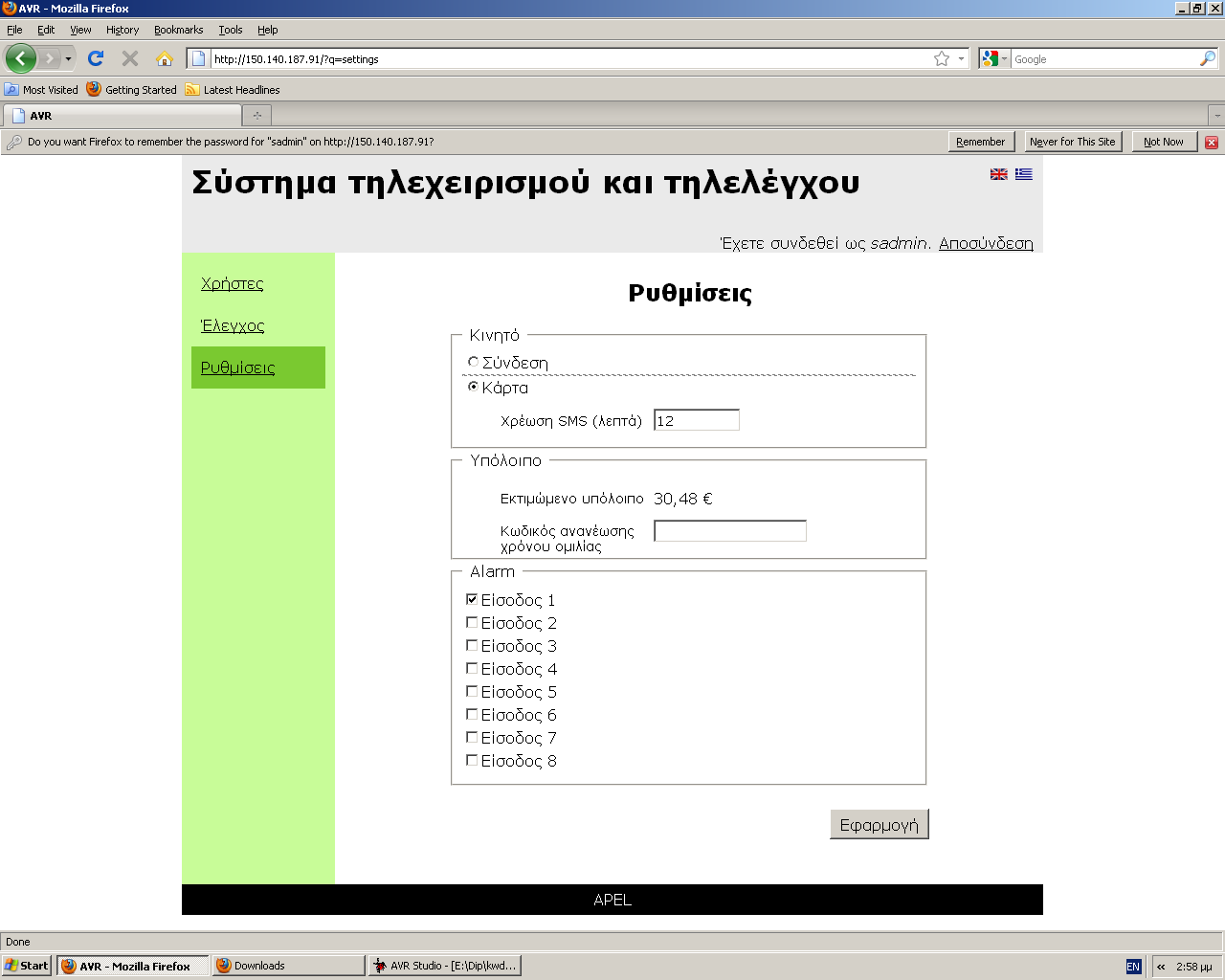
Task: Check the Είσοδος 3 checkbox
Action: coord(472,645)
